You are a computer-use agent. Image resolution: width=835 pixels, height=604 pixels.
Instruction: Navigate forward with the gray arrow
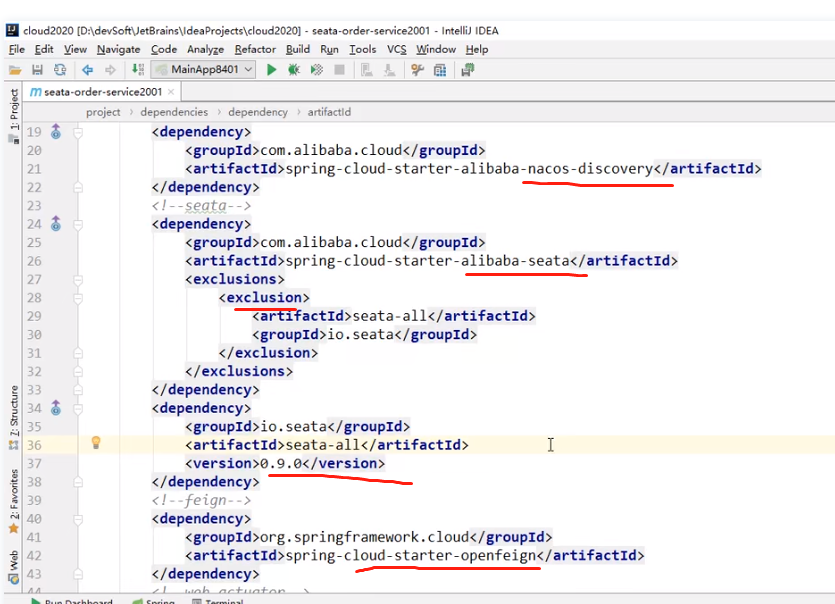point(110,70)
